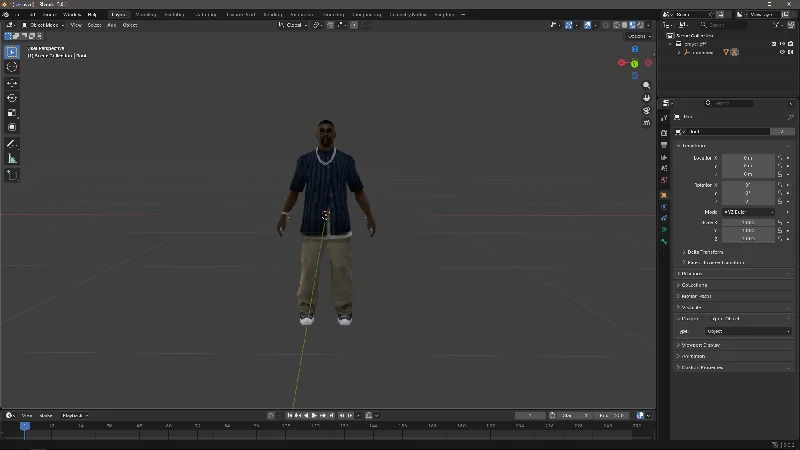Switch to solid viewport shading
This screenshot has height=450, width=800.
tap(624, 25)
